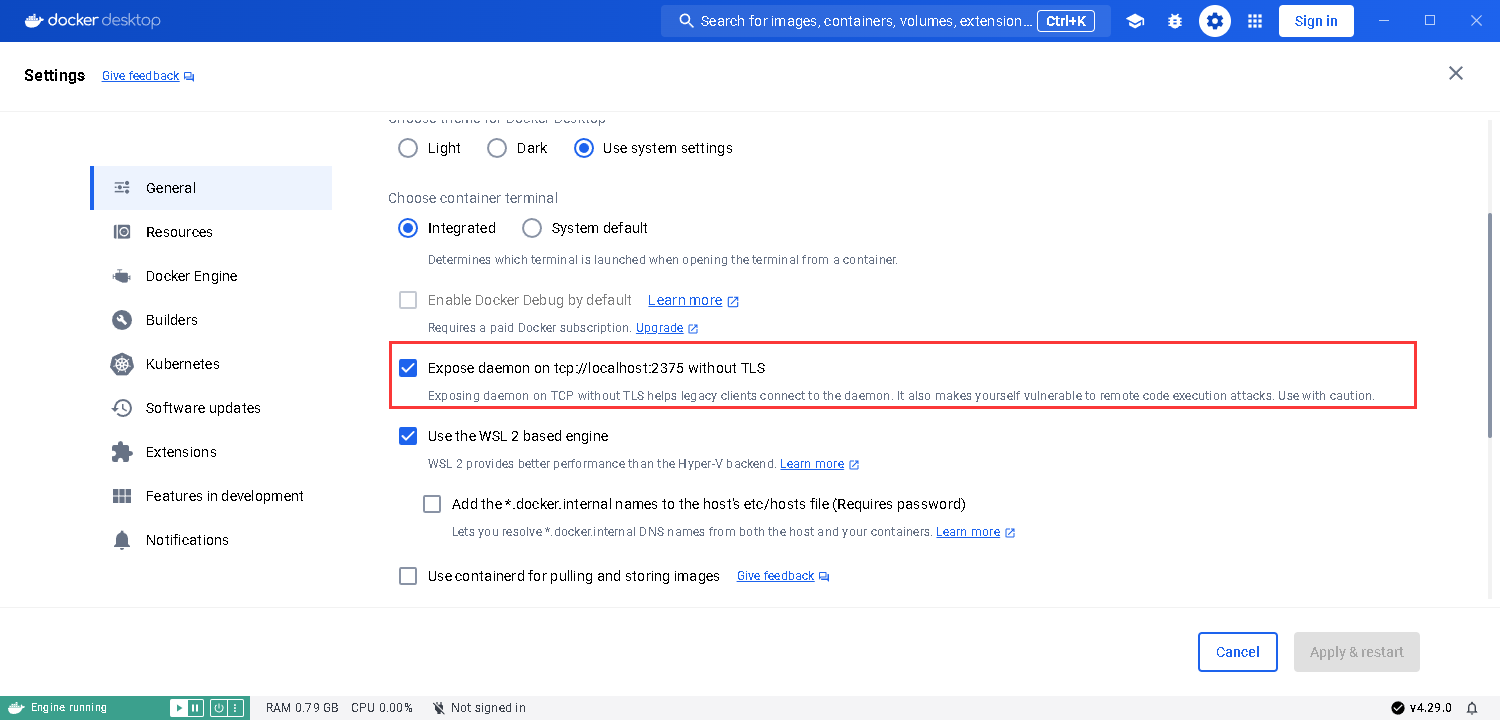Screen dimensions: 1500x720
Task: Open the apps grid icon in header
Action: (1255, 21)
